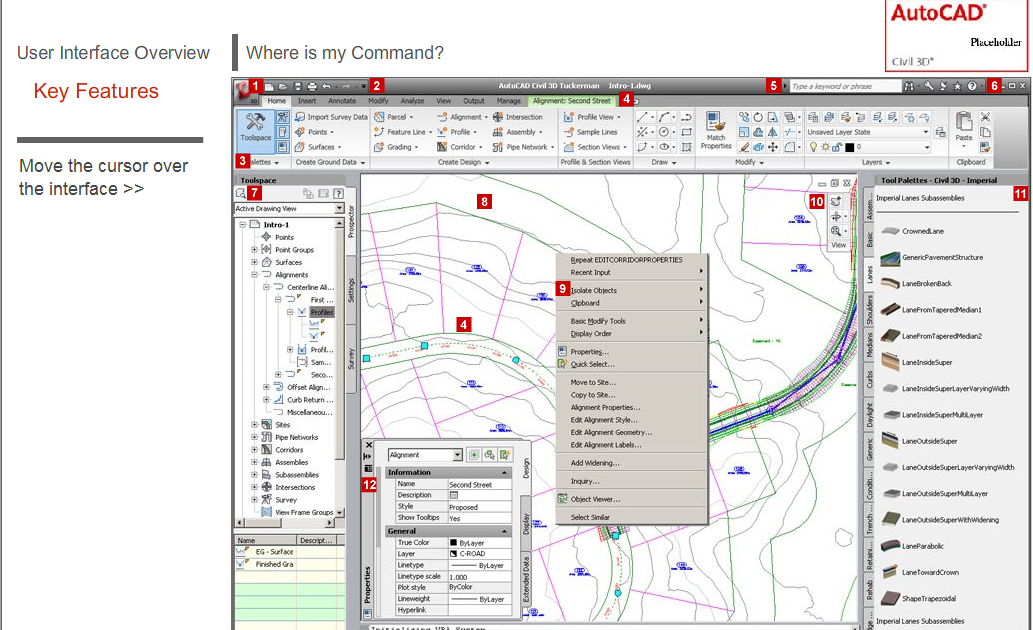Click the Move tool in Modify panel
This screenshot has width=1033, height=630.
pyautogui.click(x=773, y=147)
